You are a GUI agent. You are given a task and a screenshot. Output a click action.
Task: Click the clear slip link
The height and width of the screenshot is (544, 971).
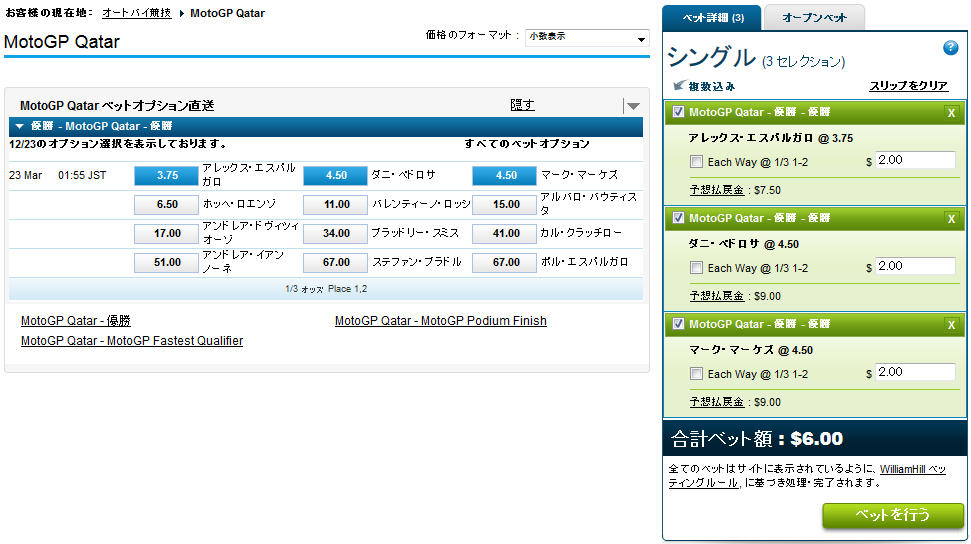point(907,87)
